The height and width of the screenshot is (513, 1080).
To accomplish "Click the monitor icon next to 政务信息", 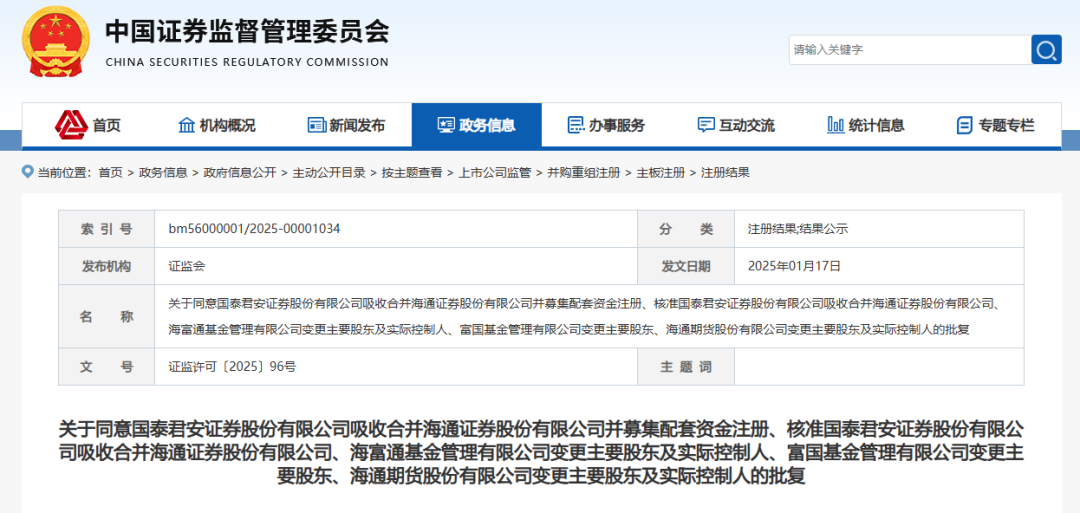I will click(x=446, y=125).
